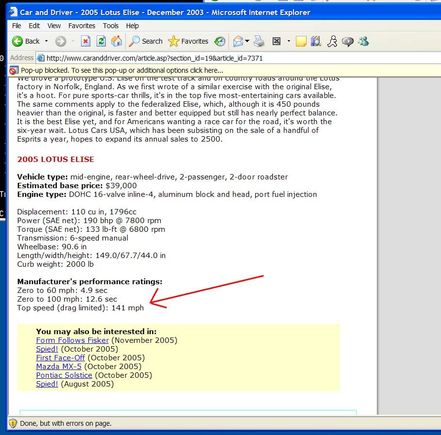
Task: Expand the Back button history dropdown arrow
Action: [x=46, y=41]
